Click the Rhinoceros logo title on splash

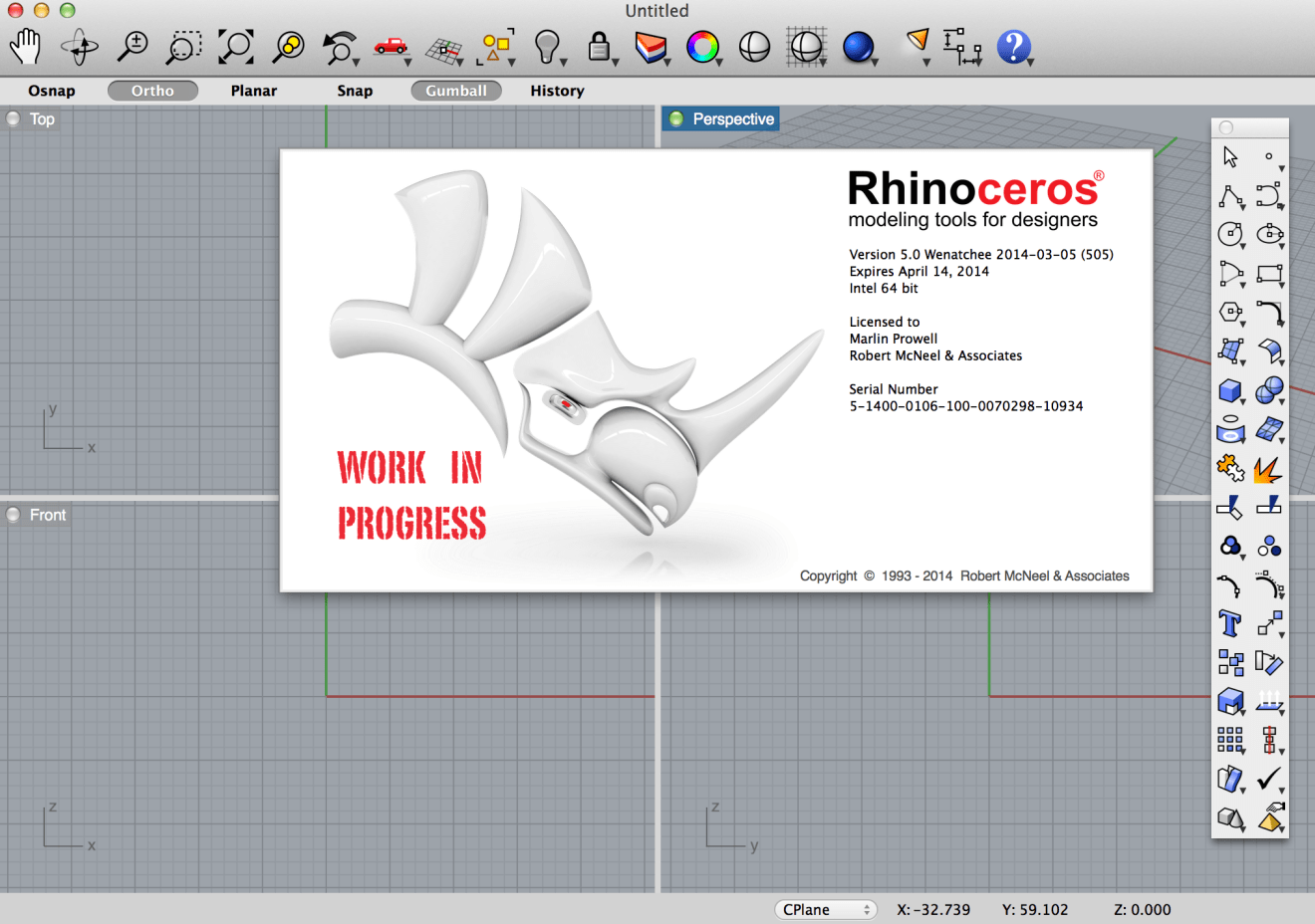coord(975,188)
